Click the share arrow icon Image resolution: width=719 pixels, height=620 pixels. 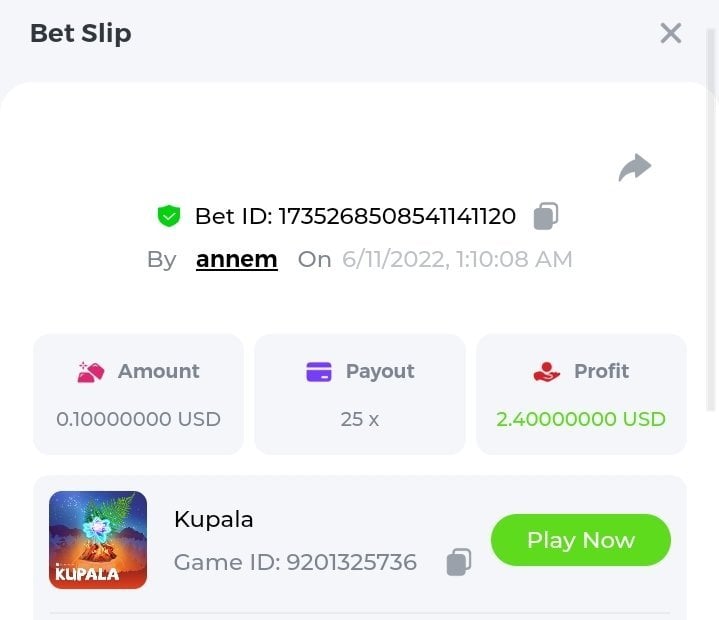click(635, 168)
